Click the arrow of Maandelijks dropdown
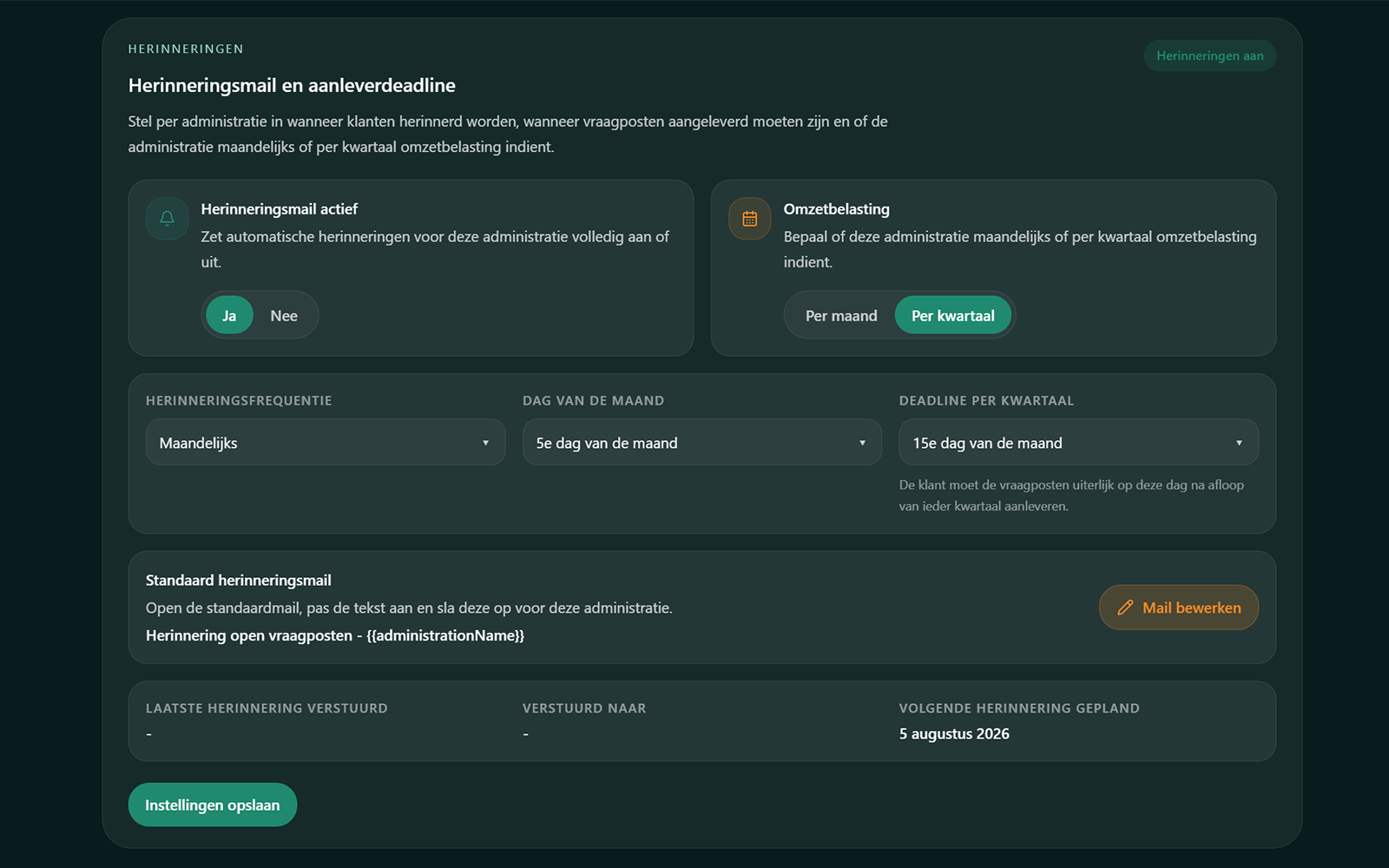The width and height of the screenshot is (1389, 868). (485, 443)
